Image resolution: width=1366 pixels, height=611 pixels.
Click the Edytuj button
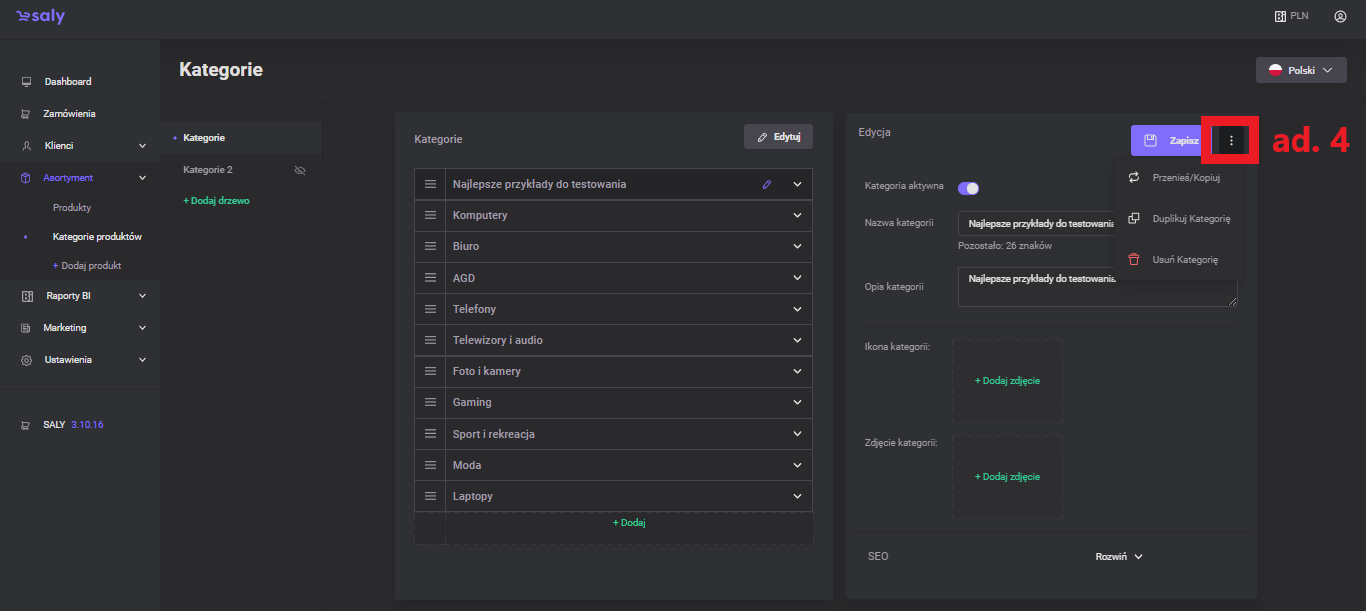click(x=778, y=137)
